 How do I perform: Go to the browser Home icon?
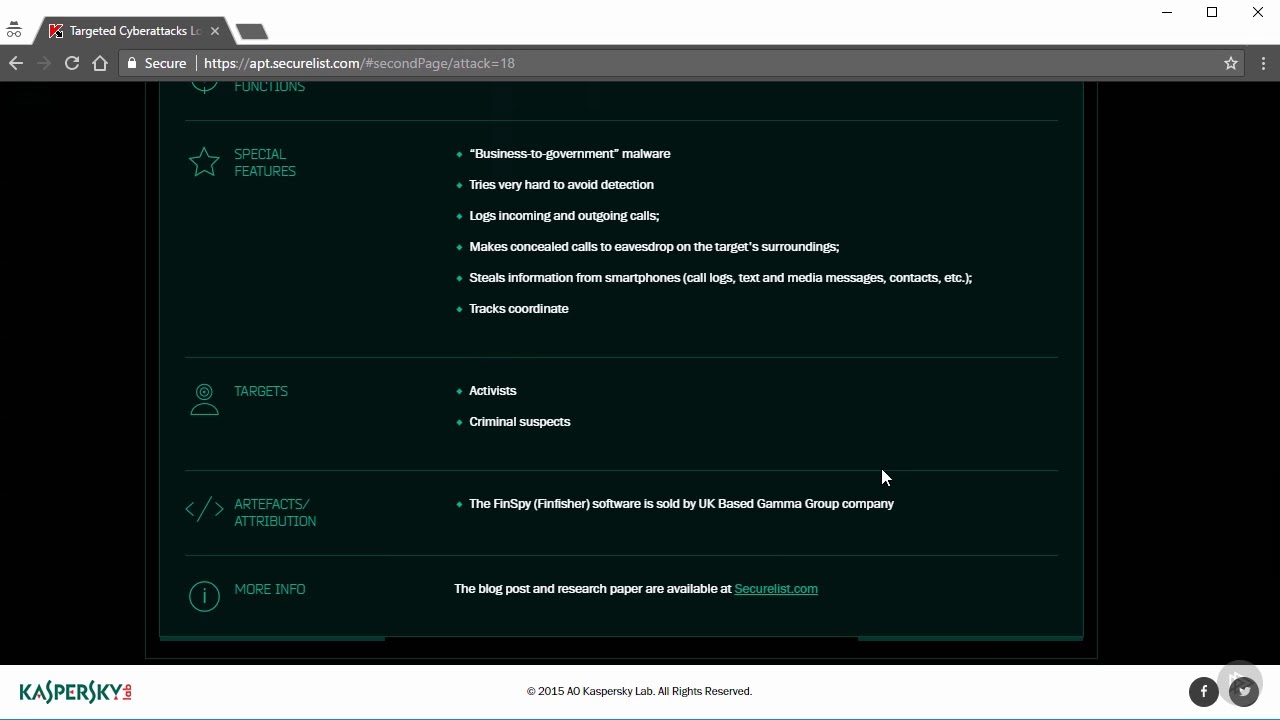pos(100,63)
